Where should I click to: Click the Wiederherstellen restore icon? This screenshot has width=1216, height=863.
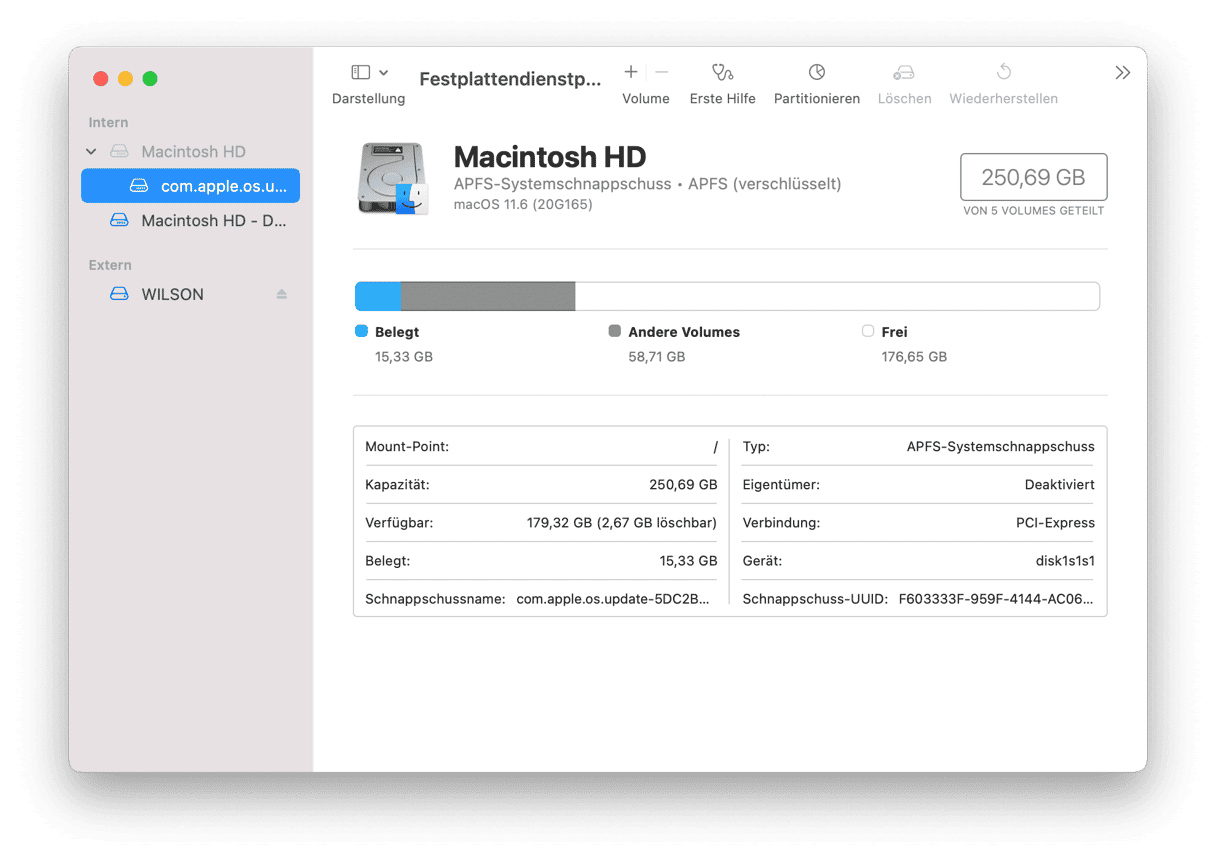pos(1004,72)
